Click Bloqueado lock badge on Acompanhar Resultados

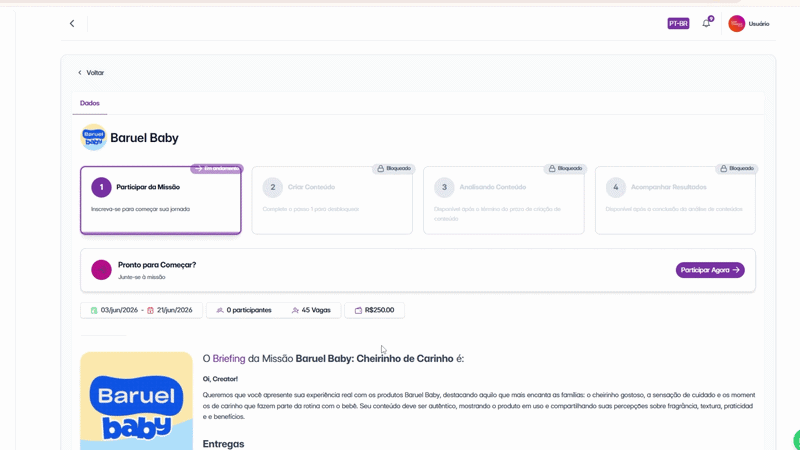click(736, 168)
